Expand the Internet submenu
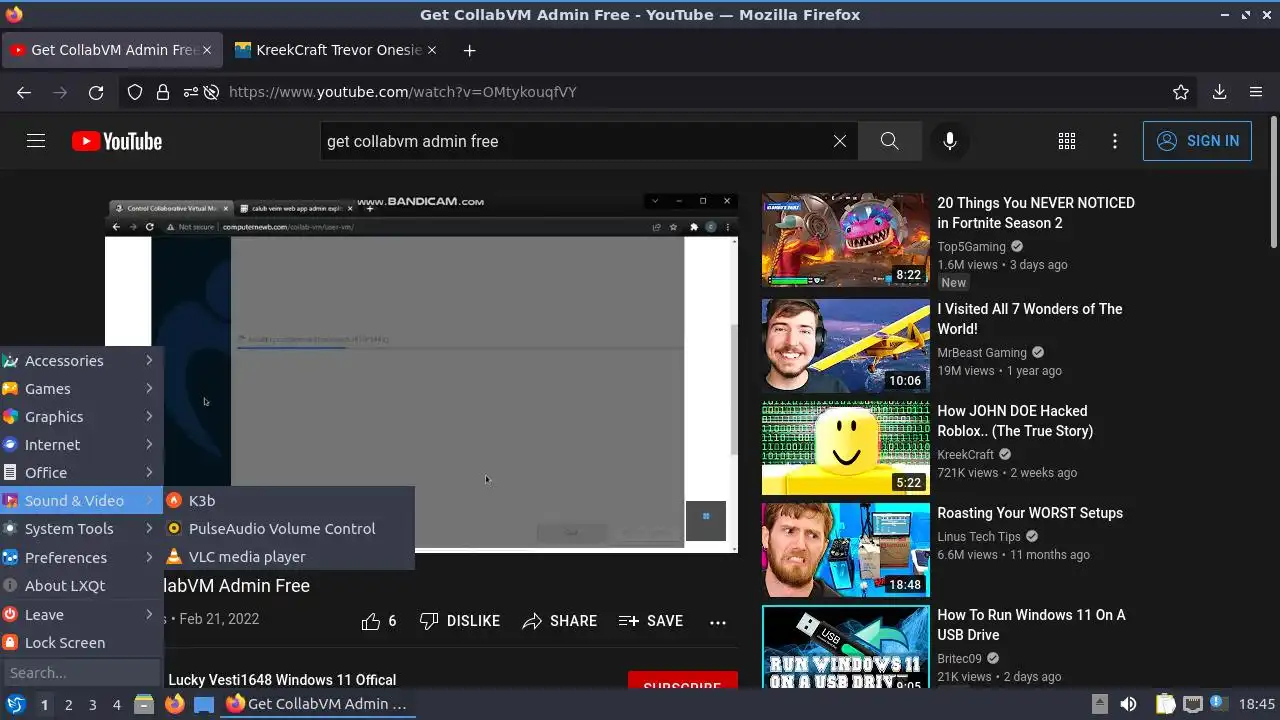Screen dimensions: 1280x720 [81, 444]
